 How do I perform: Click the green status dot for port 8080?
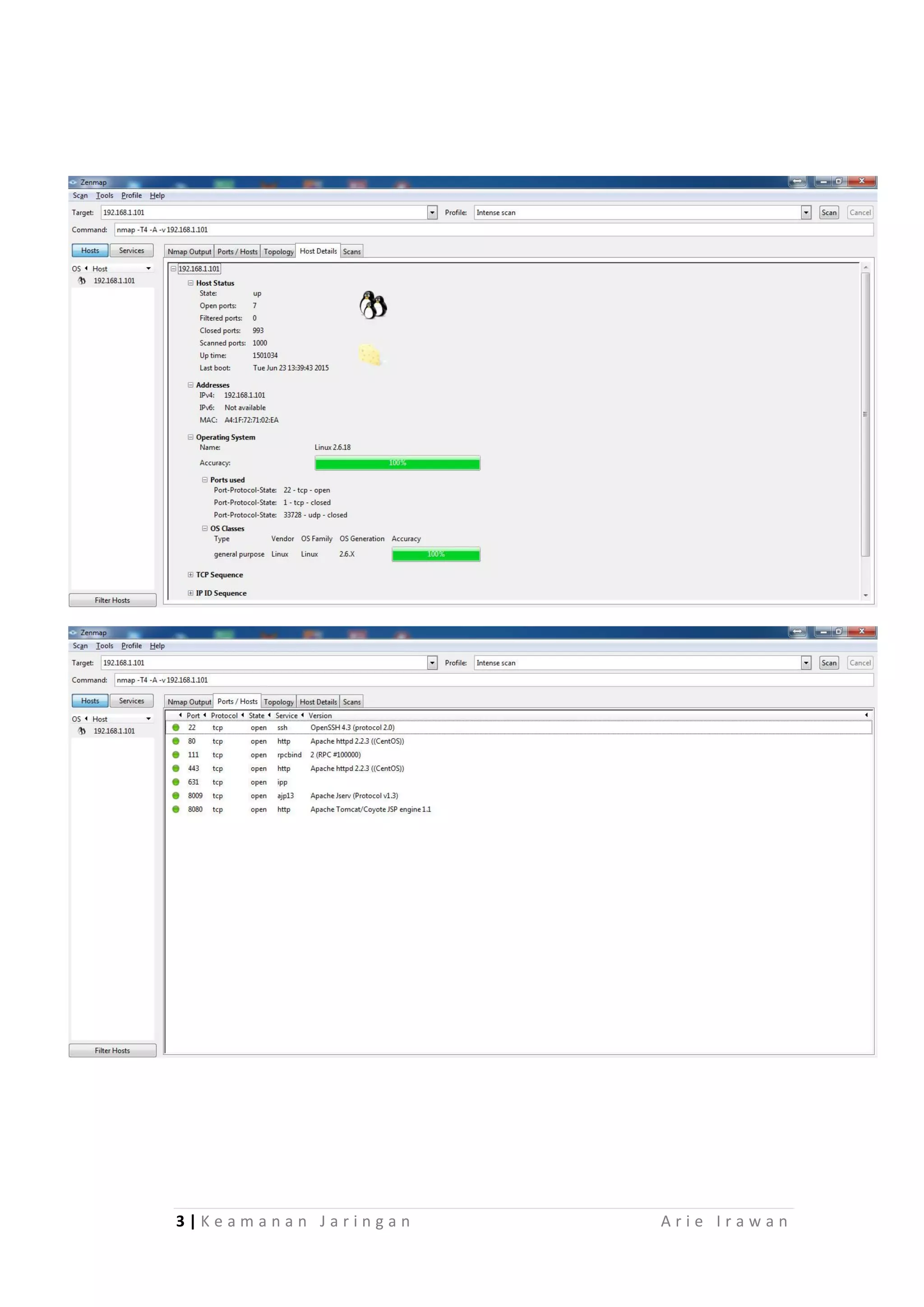[176, 809]
